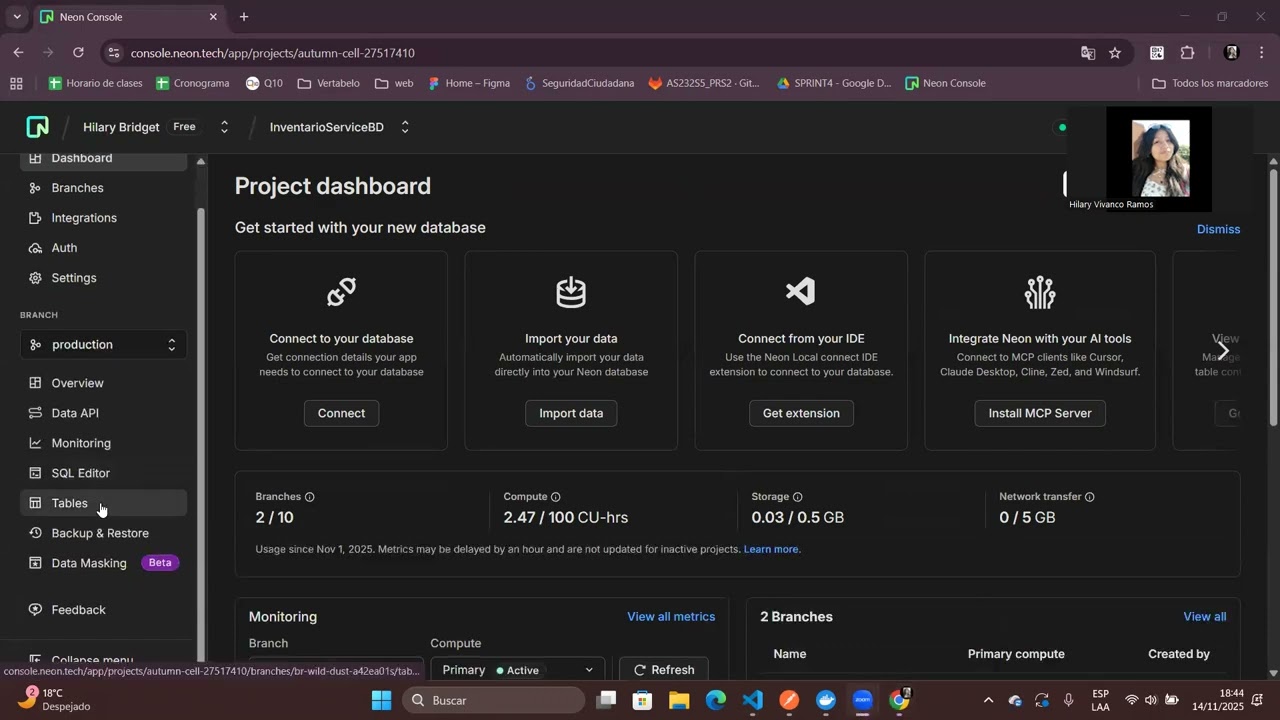Open Data API page
This screenshot has height=720, width=1280.
[75, 413]
